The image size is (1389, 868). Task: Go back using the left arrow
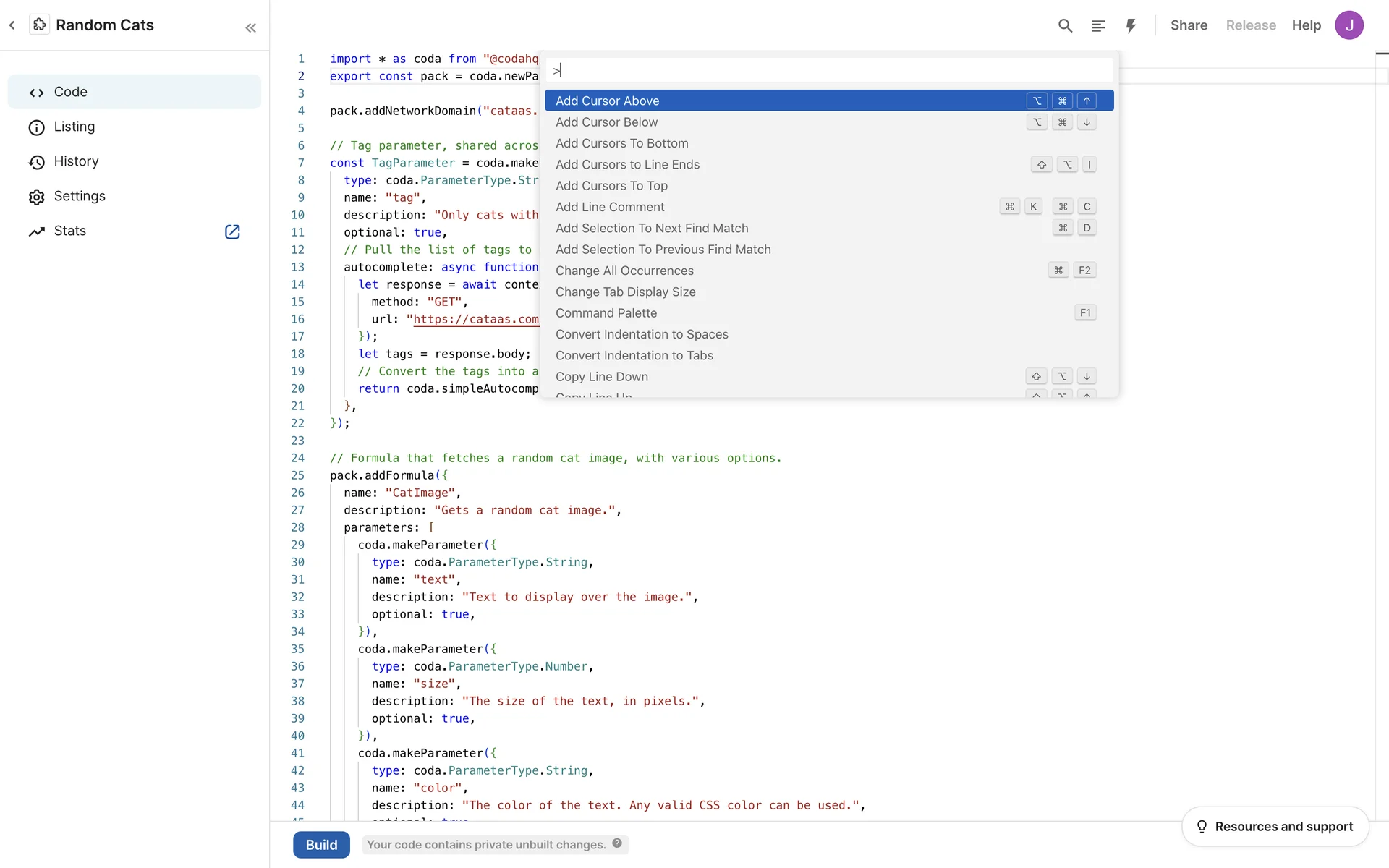tap(12, 25)
